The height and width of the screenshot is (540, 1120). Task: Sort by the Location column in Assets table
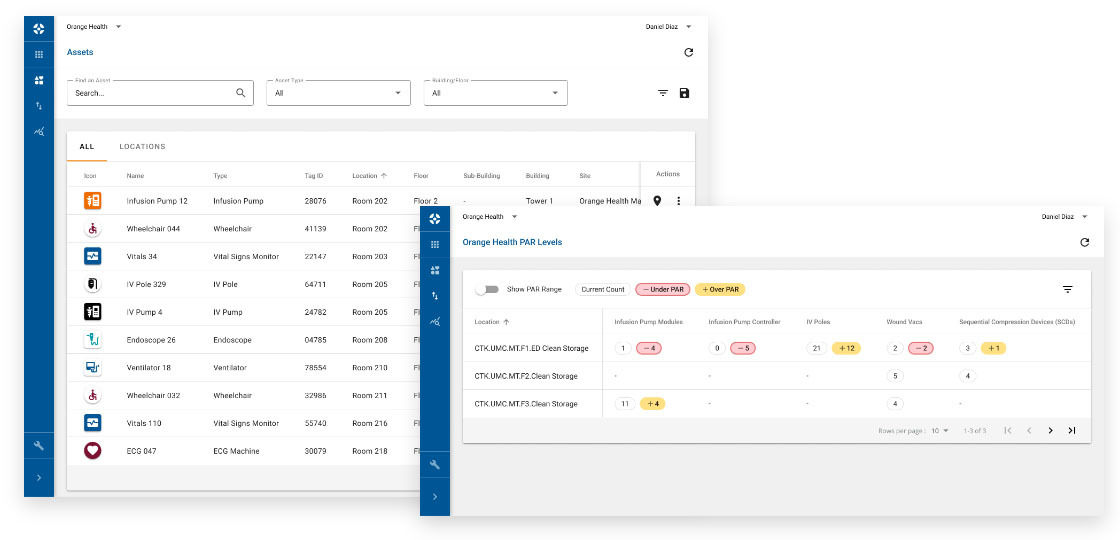tap(369, 175)
